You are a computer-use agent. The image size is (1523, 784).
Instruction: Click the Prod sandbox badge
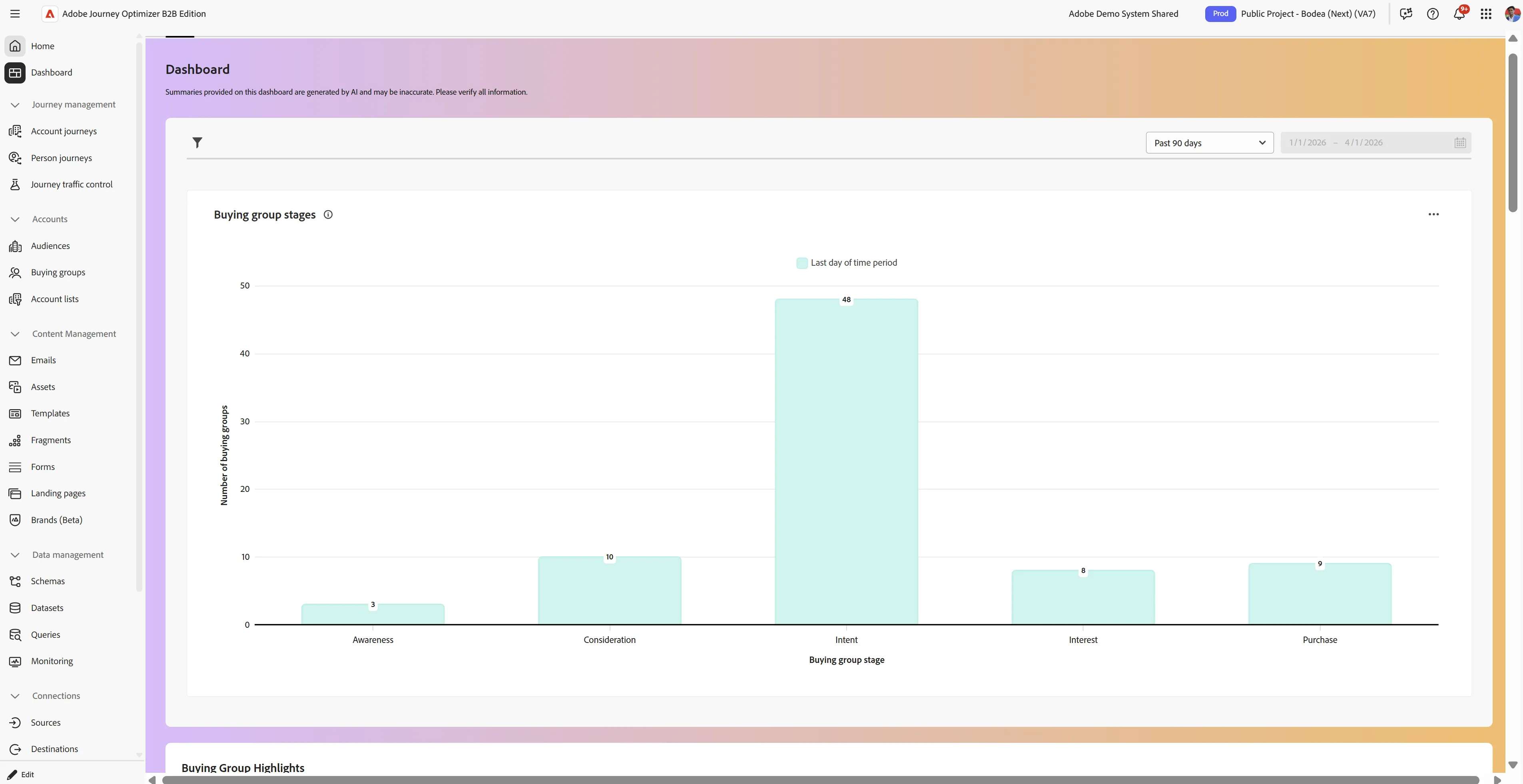1220,14
